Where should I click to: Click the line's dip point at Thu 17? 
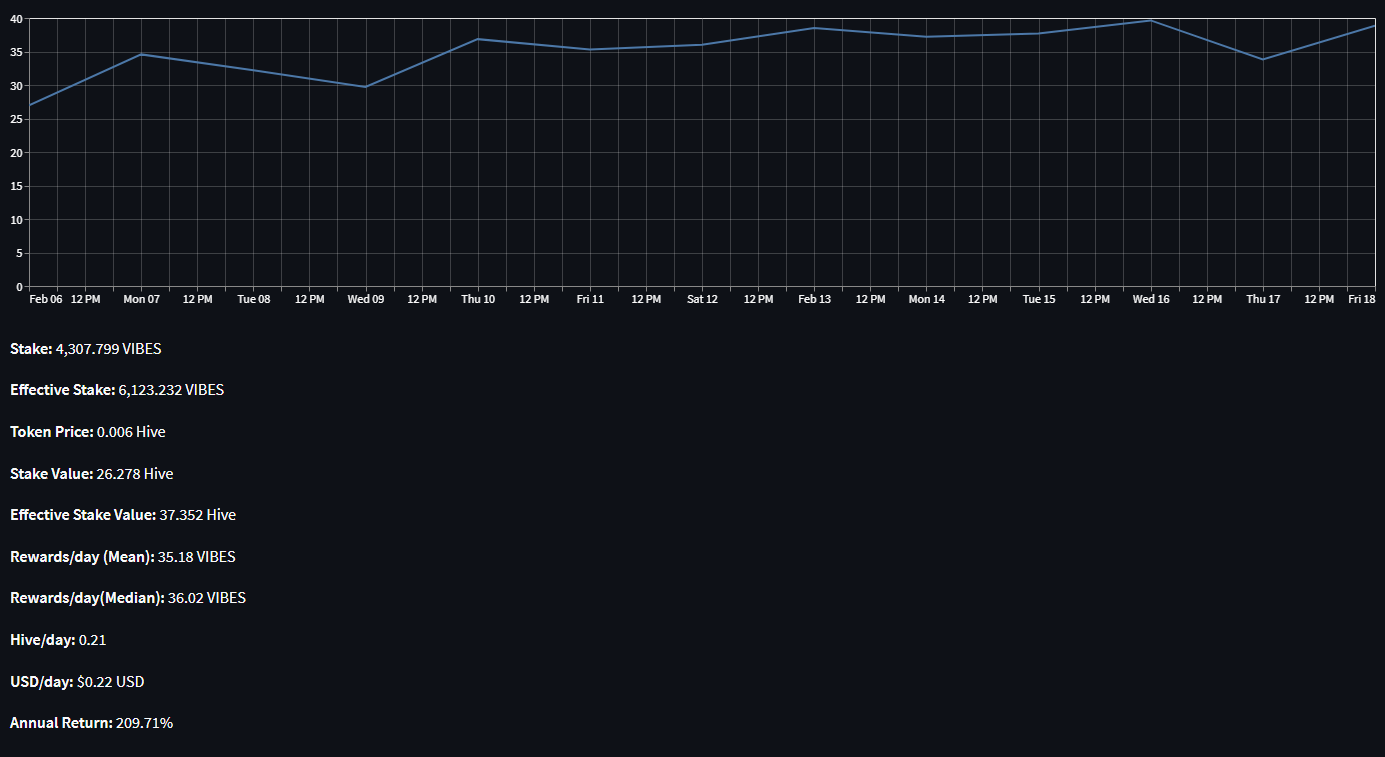coord(1263,59)
